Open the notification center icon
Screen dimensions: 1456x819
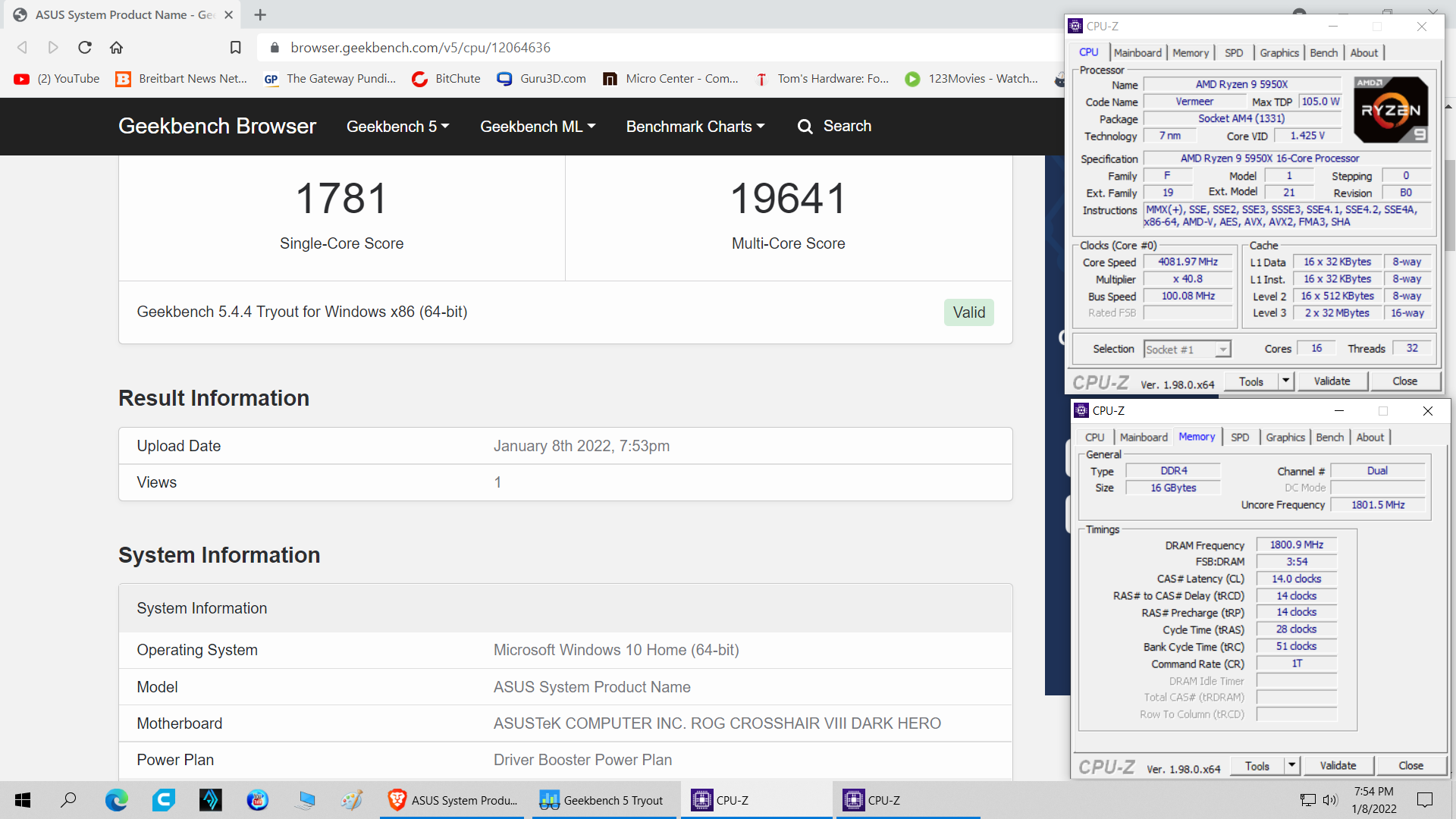pyautogui.click(x=1425, y=800)
